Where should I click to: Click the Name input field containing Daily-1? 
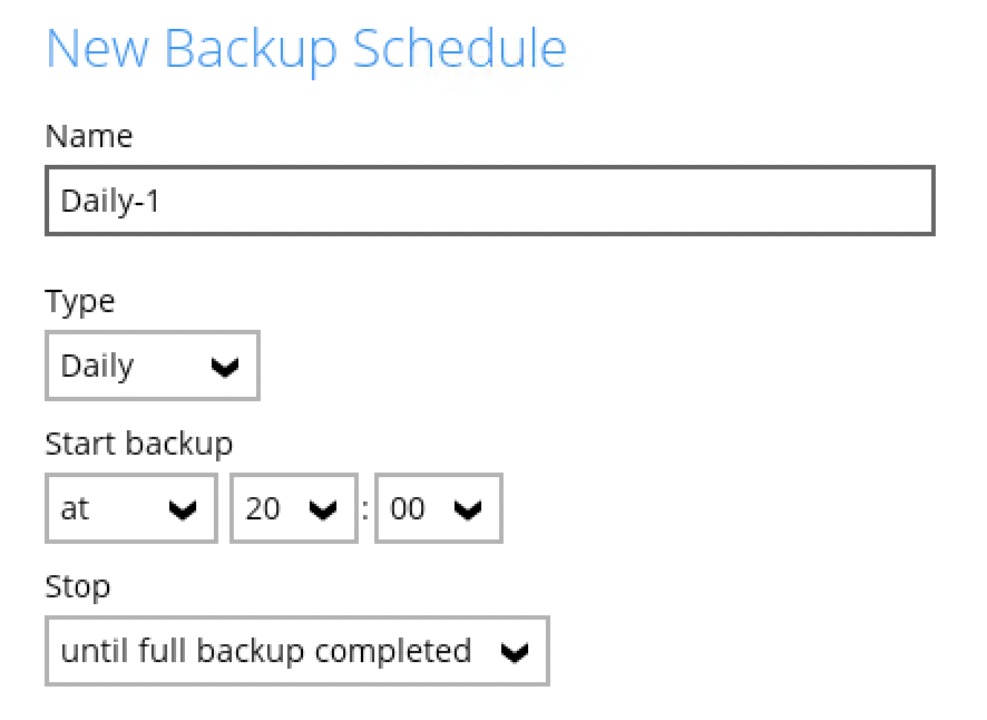(490, 201)
